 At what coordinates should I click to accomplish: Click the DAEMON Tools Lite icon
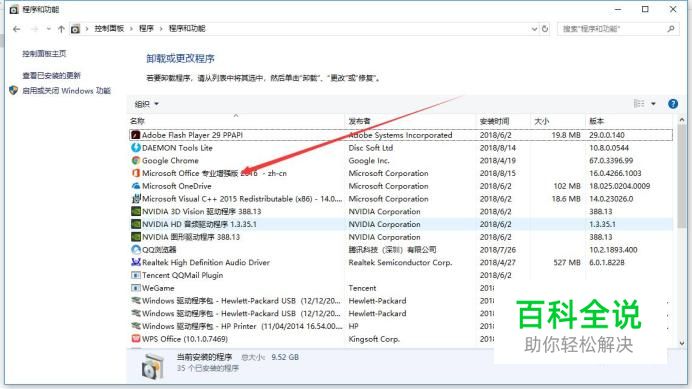(136, 148)
